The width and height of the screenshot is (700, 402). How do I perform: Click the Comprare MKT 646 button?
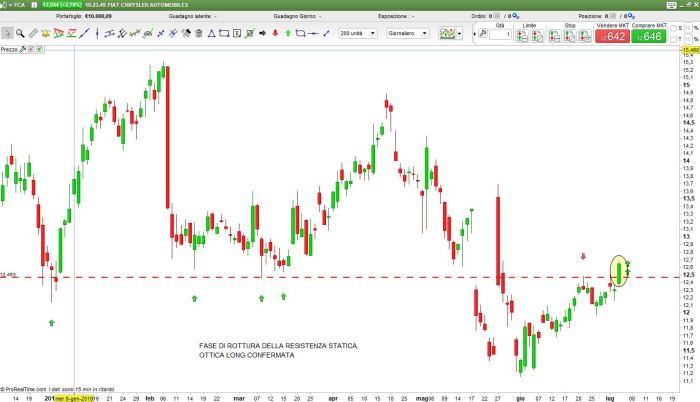tap(649, 36)
